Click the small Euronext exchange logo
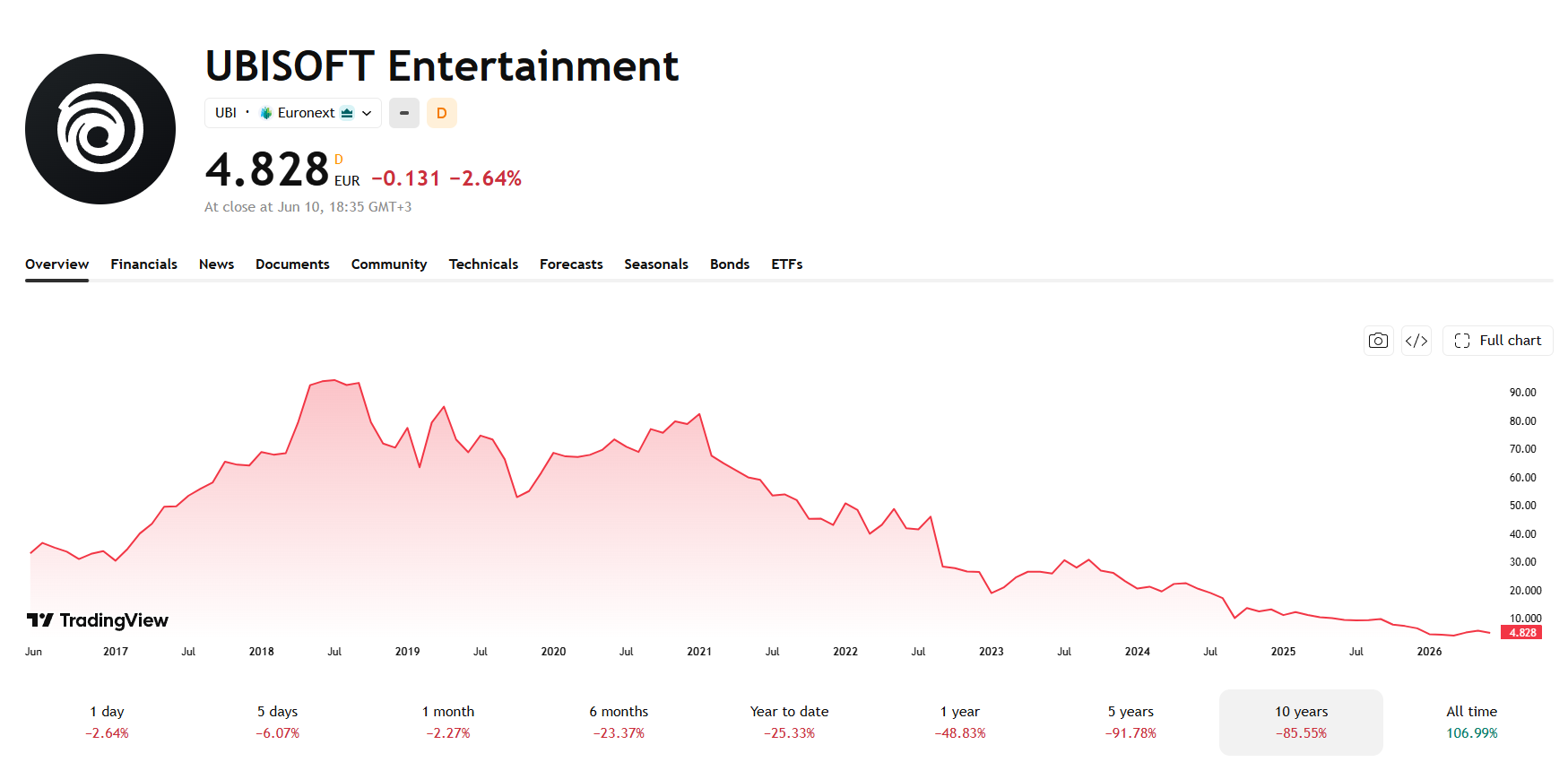Viewport: 1568px width, 762px height. [266, 113]
